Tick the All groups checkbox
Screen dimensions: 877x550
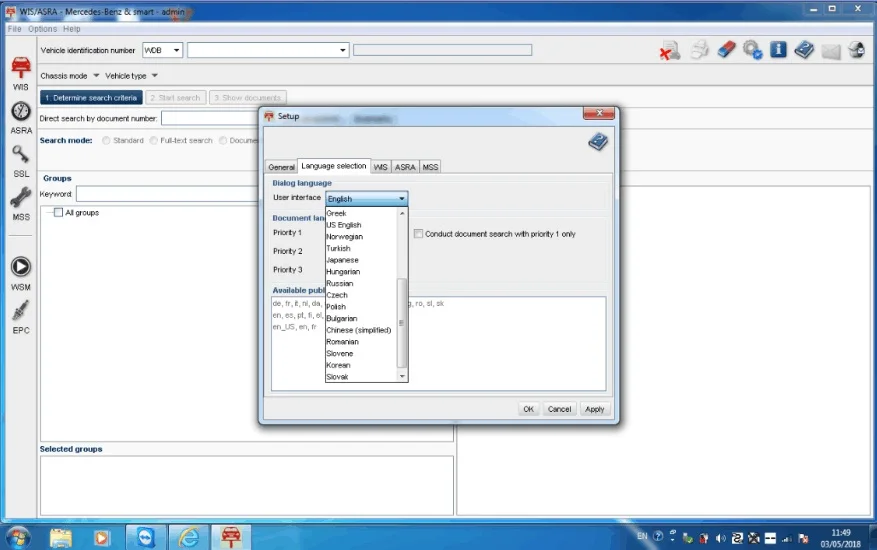point(58,213)
